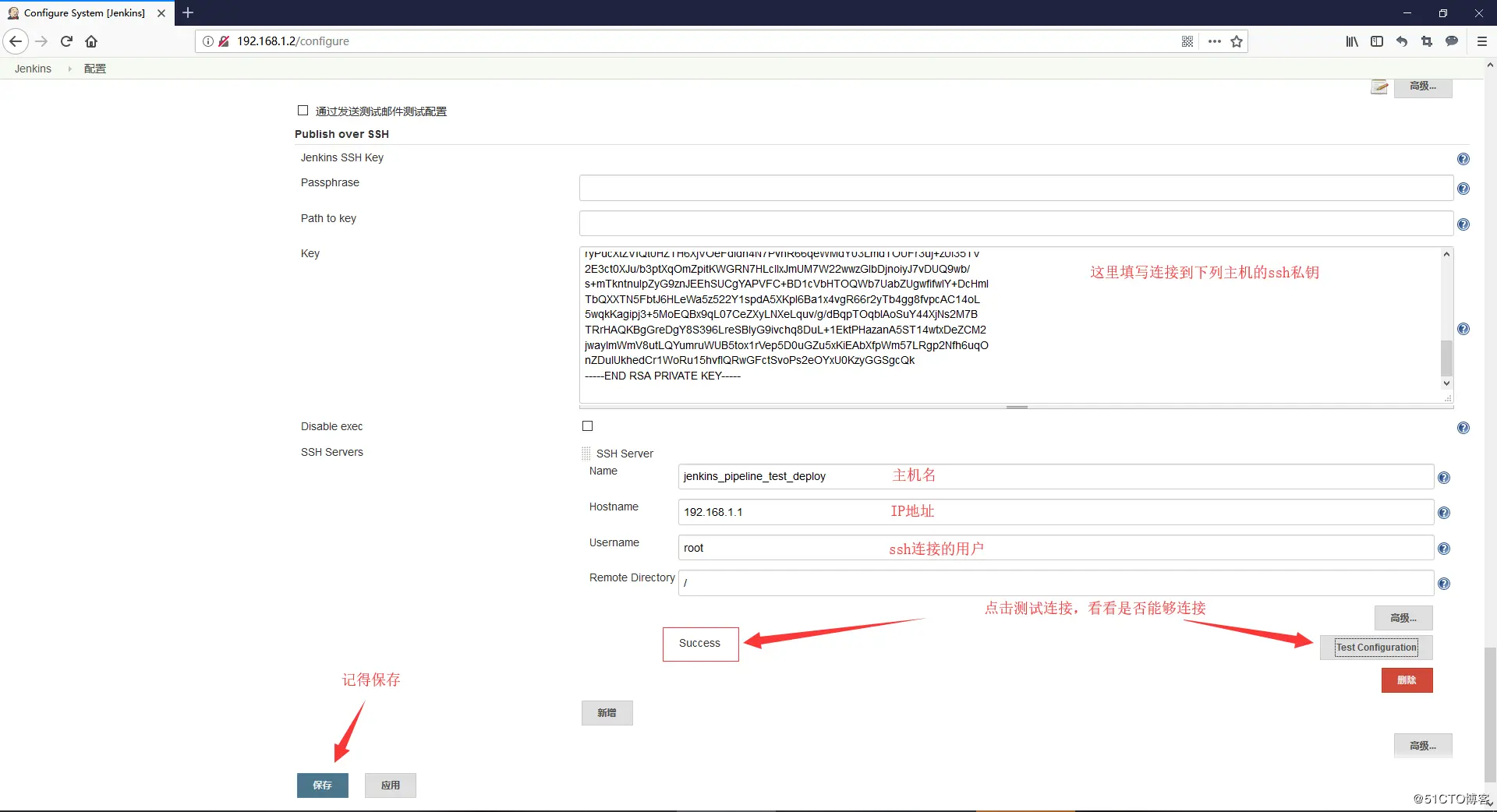1497x812 pixels.
Task: Click the insecure connection lock icon
Action: (x=224, y=41)
